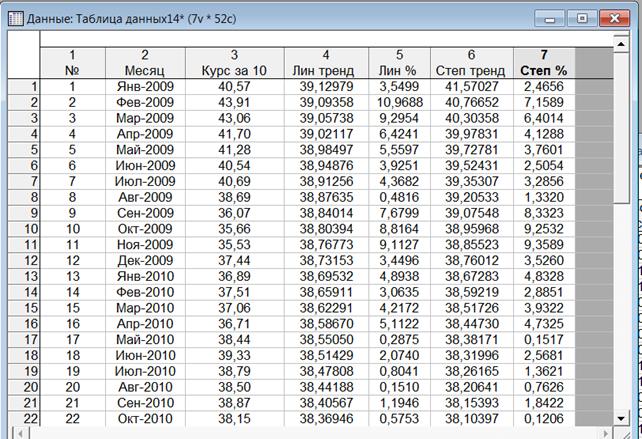Click the Курс value 40,57
Viewport: 642px width, 439px height.
235,86
